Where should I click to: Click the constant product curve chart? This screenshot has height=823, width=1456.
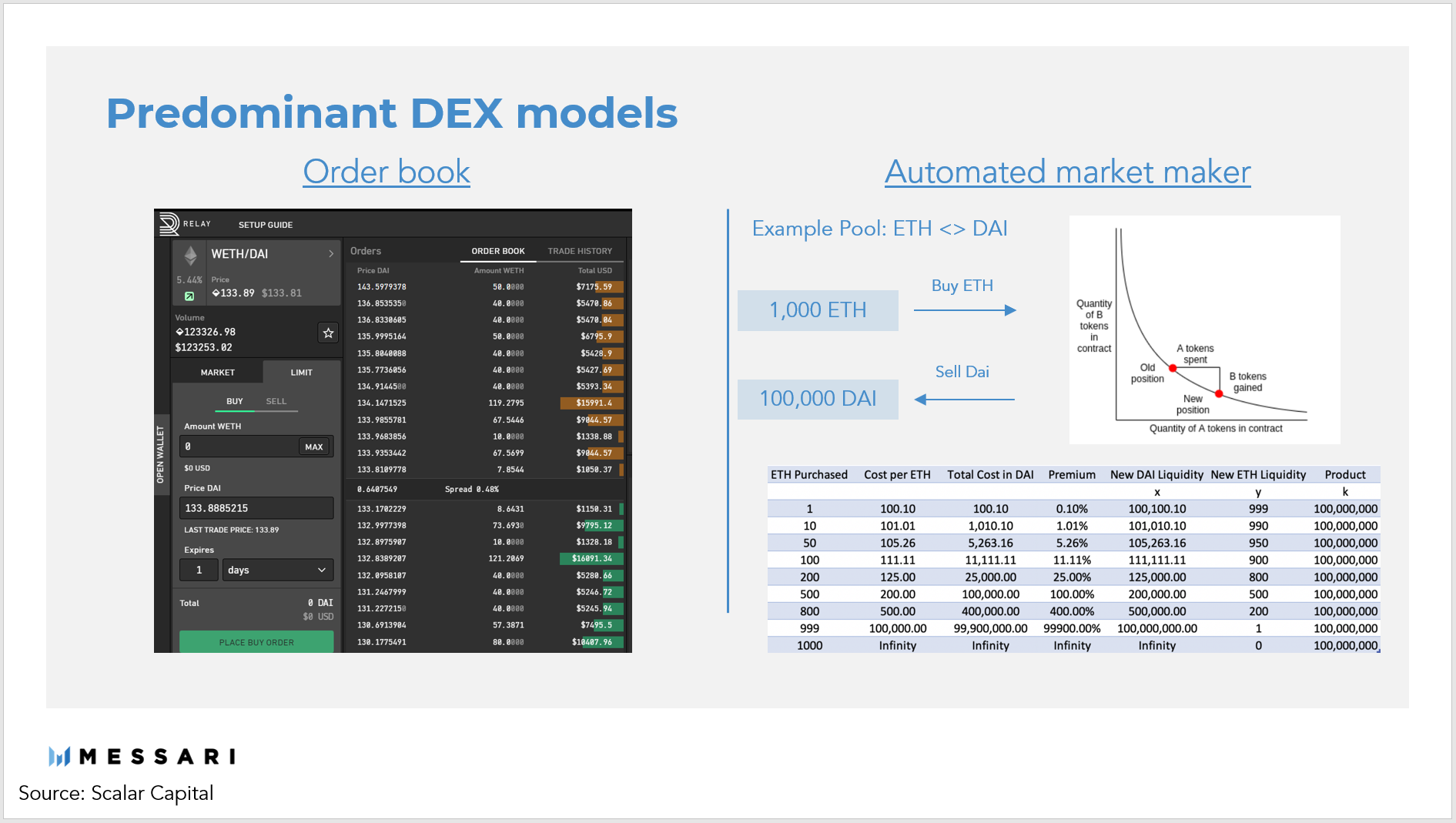[1205, 330]
